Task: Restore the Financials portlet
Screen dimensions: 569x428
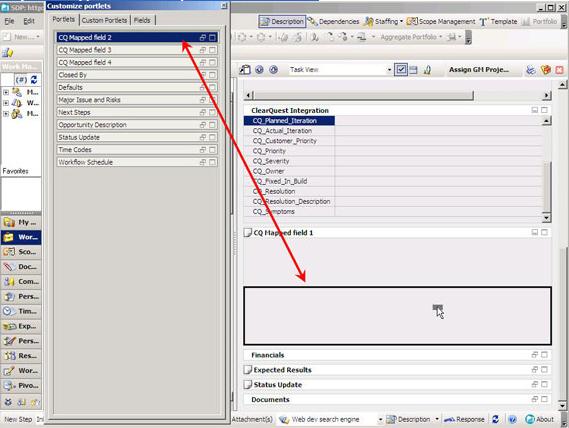Action: coord(535,355)
